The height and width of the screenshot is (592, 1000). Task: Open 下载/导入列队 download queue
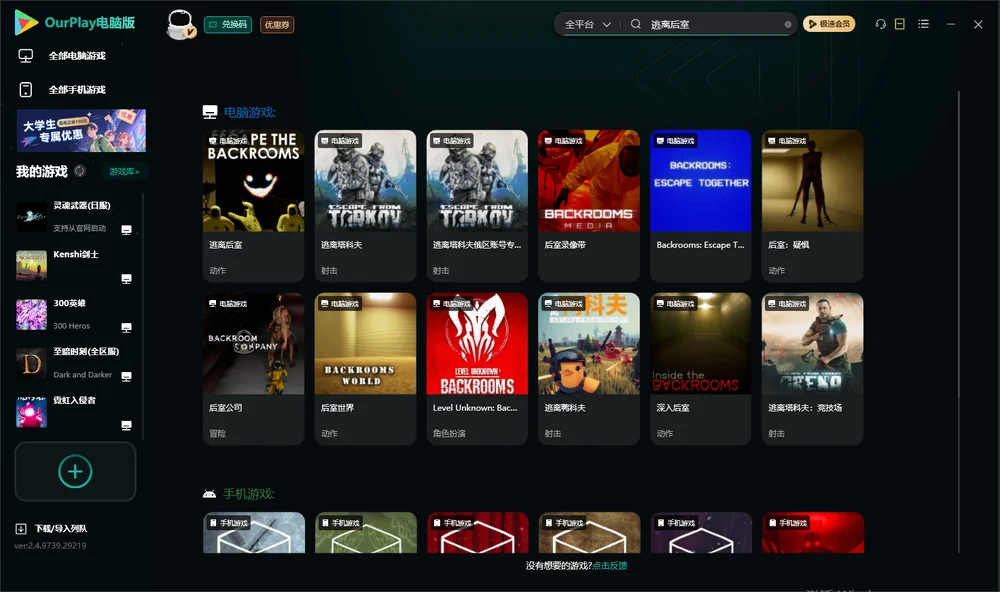pos(52,528)
